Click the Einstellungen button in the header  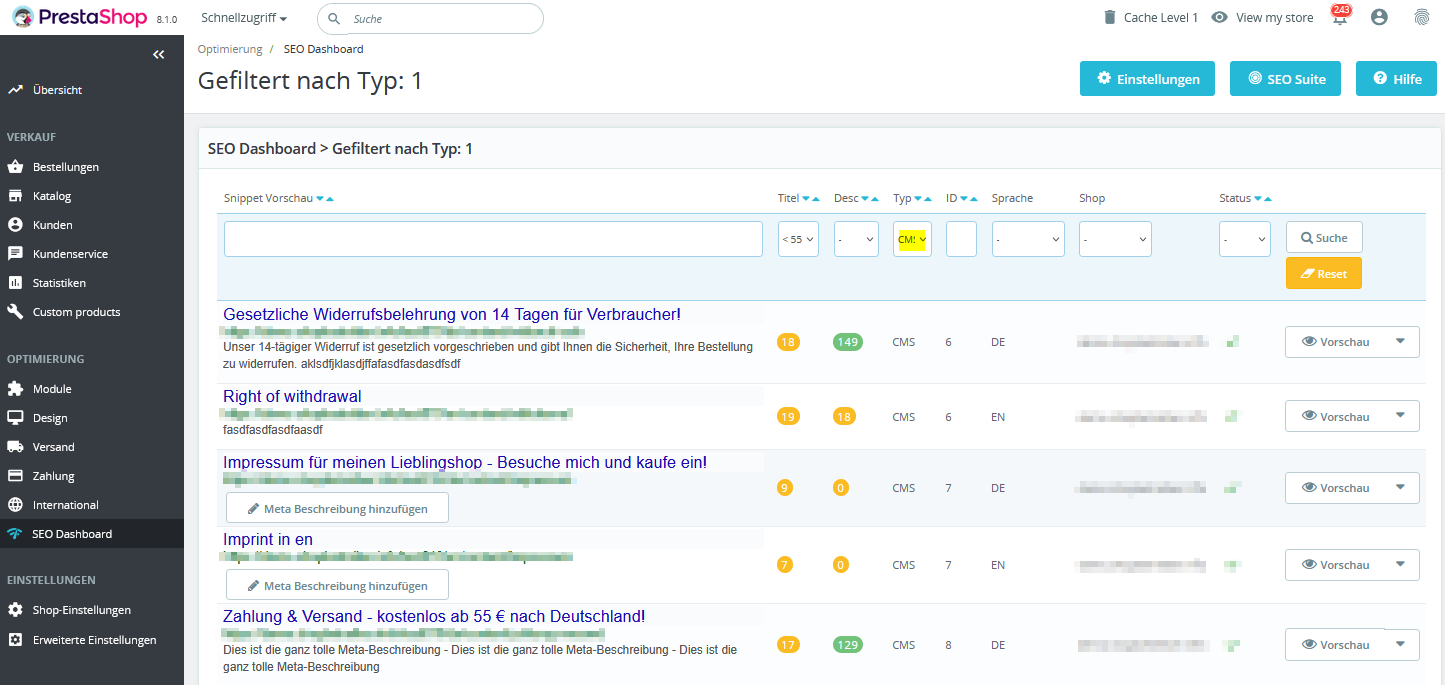pyautogui.click(x=1147, y=79)
